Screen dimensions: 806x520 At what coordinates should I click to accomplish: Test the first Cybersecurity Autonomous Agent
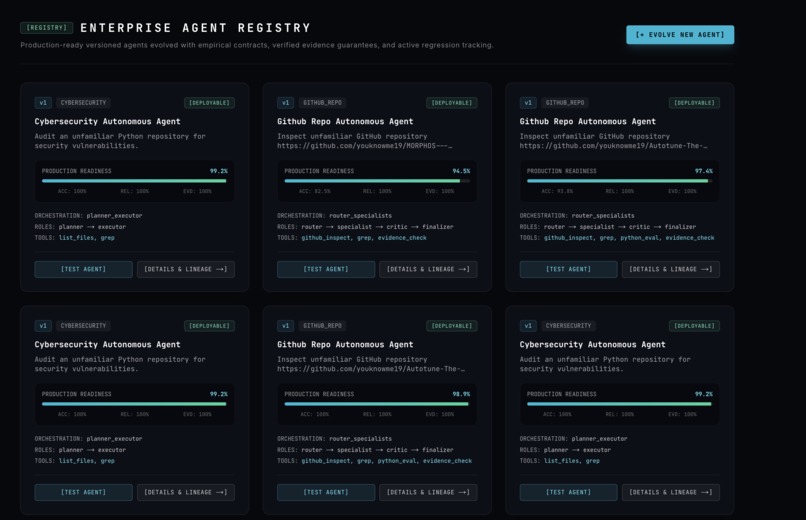tap(83, 269)
